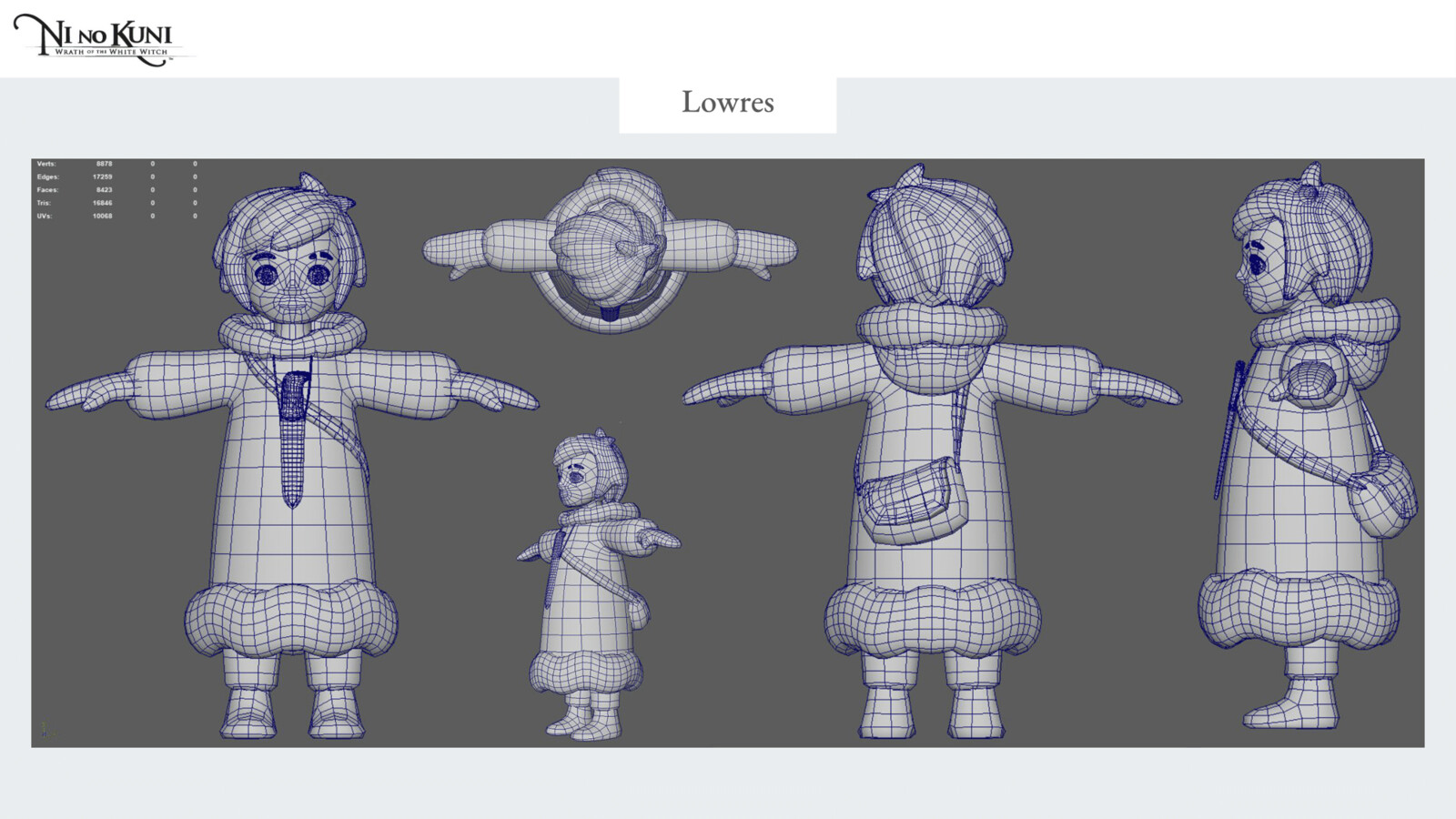Select the UV count 10068
This screenshot has height=819, width=1456.
pyautogui.click(x=102, y=216)
